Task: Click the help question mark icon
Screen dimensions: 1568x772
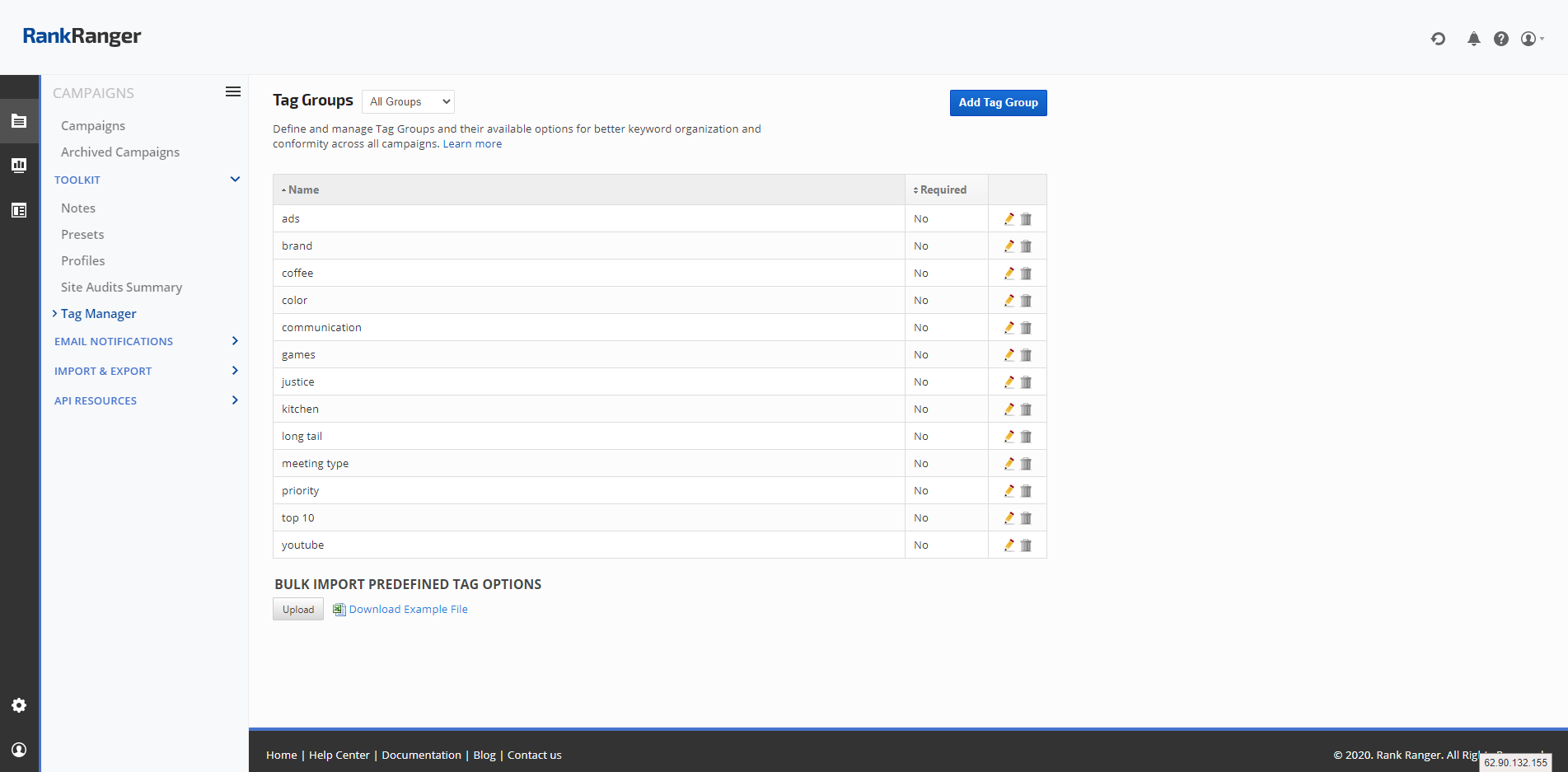Action: (x=1500, y=39)
